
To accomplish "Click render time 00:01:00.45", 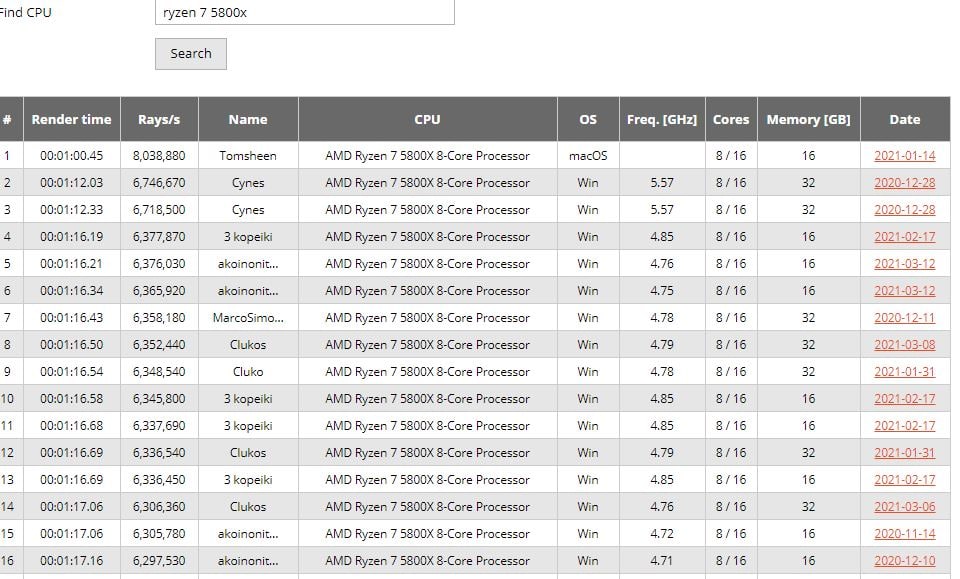I will pos(72,155).
